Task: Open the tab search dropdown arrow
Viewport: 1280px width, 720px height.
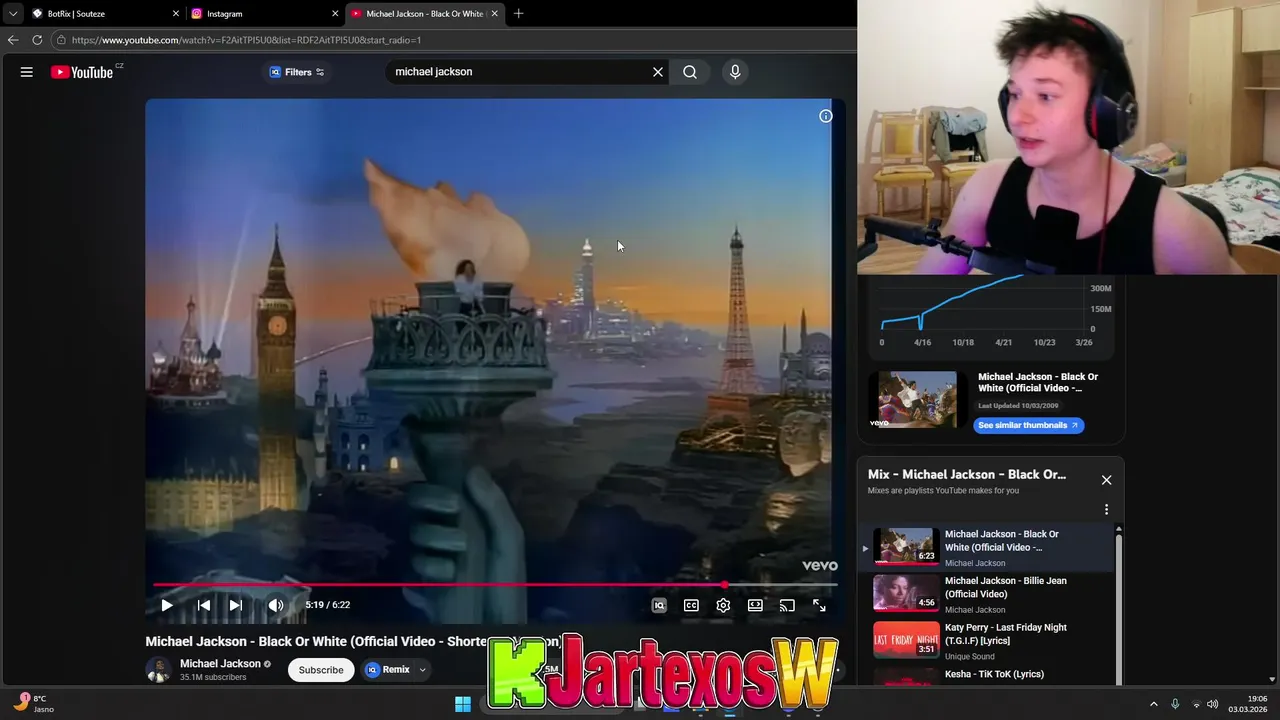Action: [12, 14]
